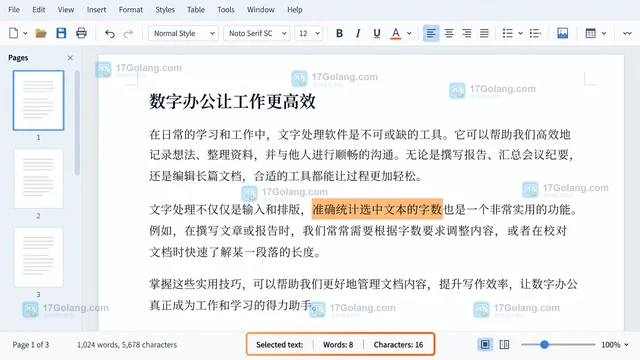Click the Selected text: status label
This screenshot has width=640, height=360.
[280, 345]
